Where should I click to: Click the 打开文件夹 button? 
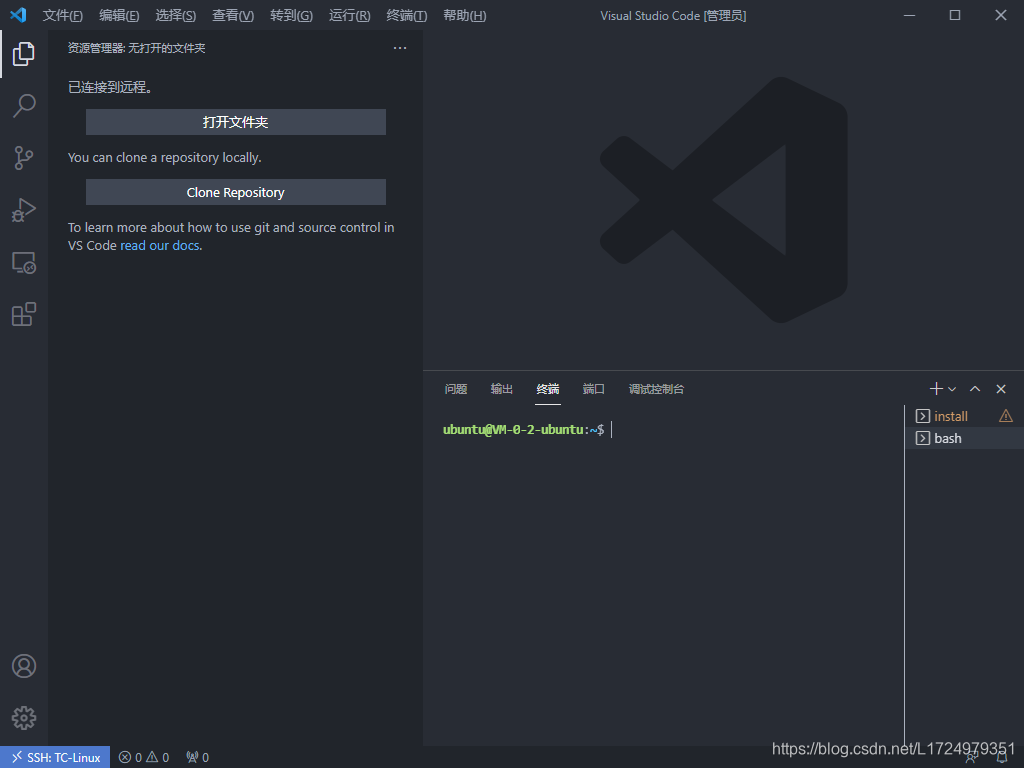click(x=236, y=122)
